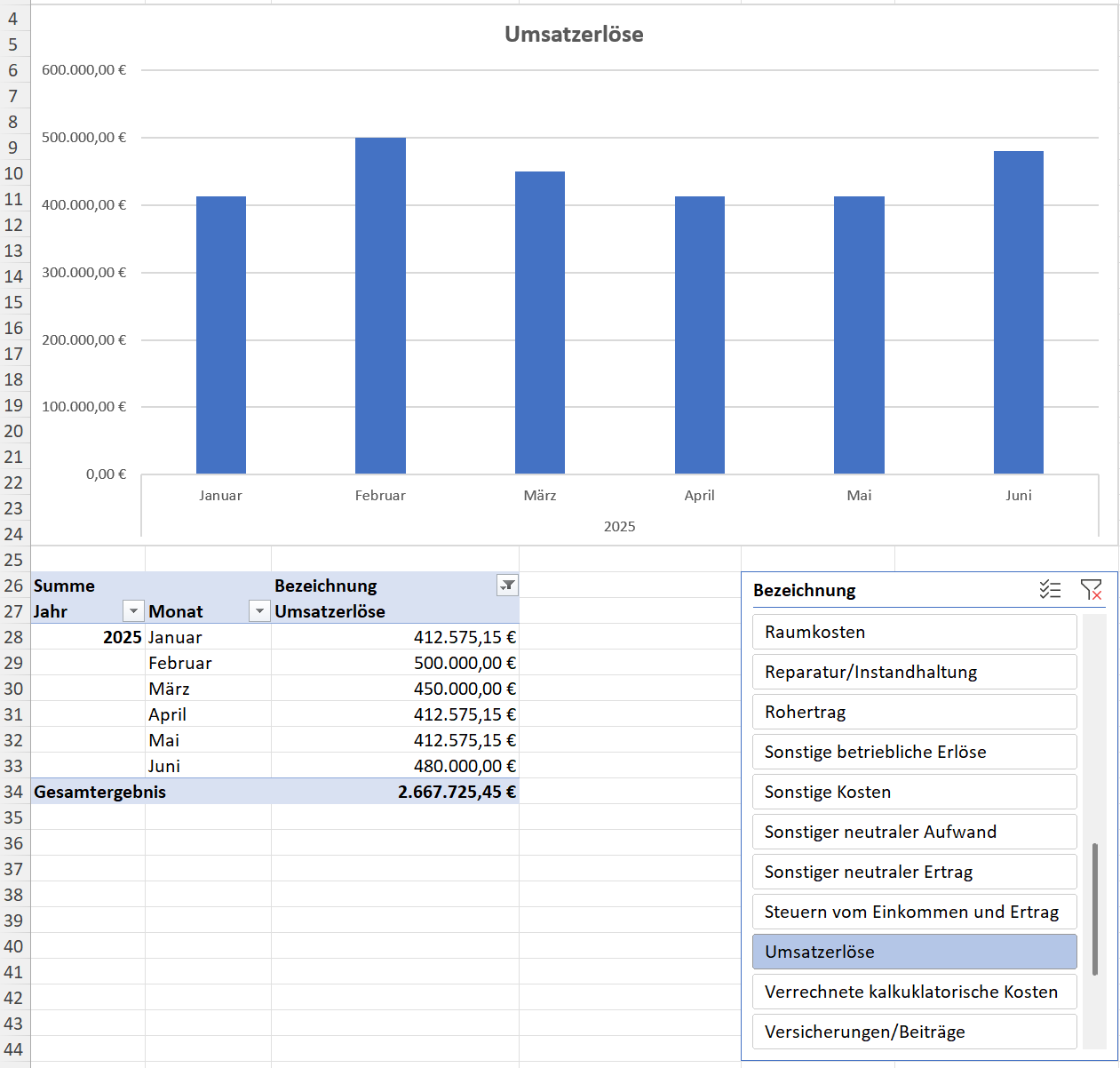Choose Versicherungen/Beiträge slicer entry
Viewport: 1120px width, 1068px height.
coord(914,1032)
